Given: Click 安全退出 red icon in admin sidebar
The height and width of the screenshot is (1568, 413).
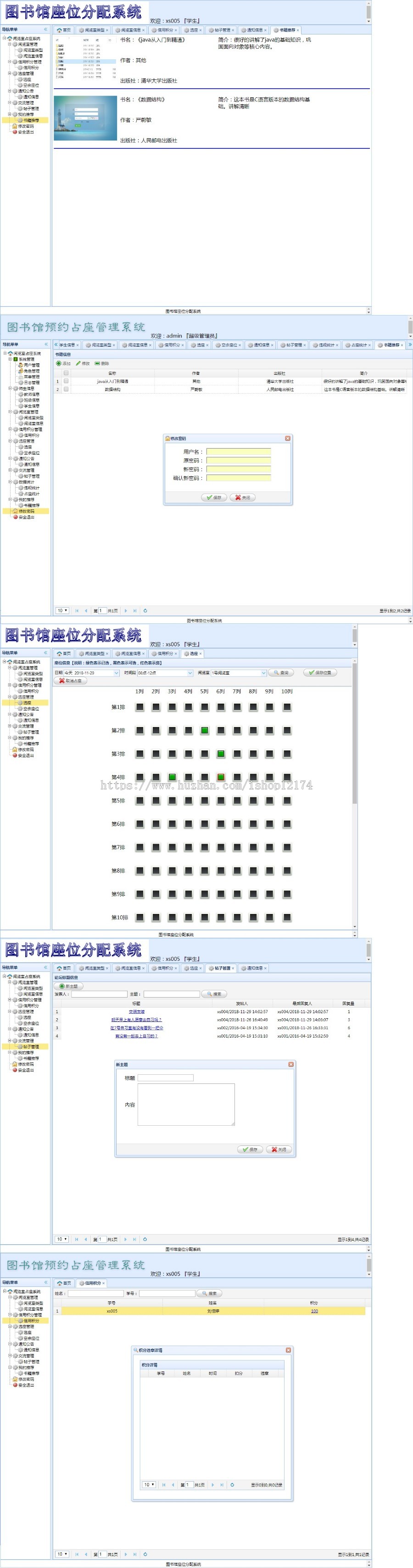Looking at the screenshot, I should pos(15,518).
